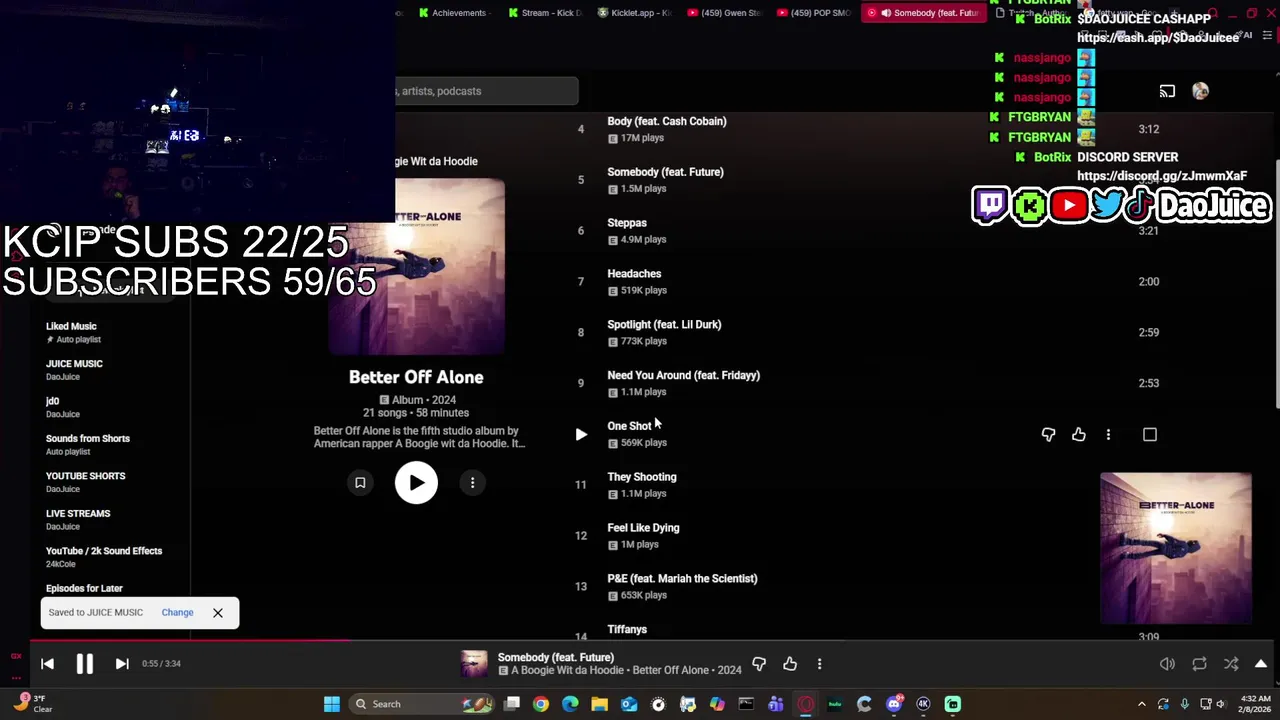Open Microsoft Teams from taskbar
This screenshot has height=720, width=1280.
click(776, 704)
